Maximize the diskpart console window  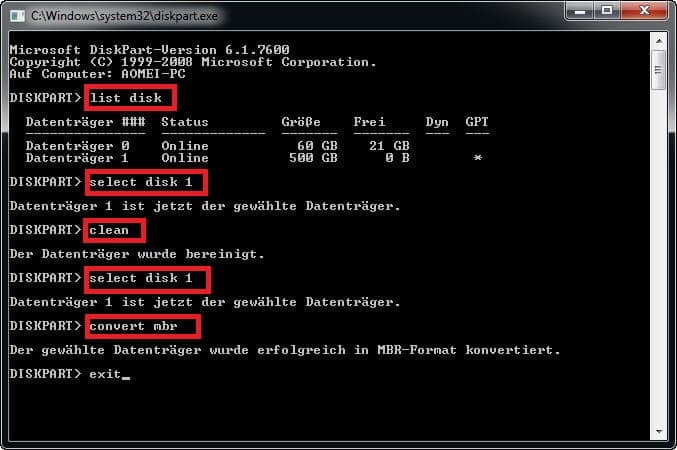pos(607,11)
